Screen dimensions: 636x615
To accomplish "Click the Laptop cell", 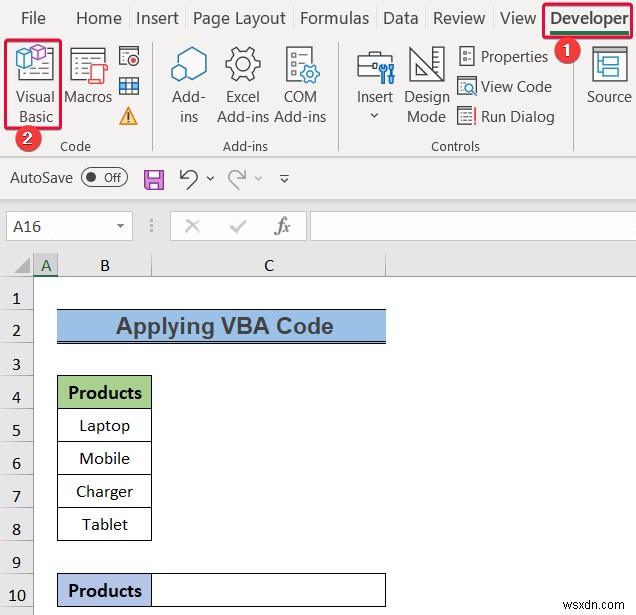I will [105, 425].
